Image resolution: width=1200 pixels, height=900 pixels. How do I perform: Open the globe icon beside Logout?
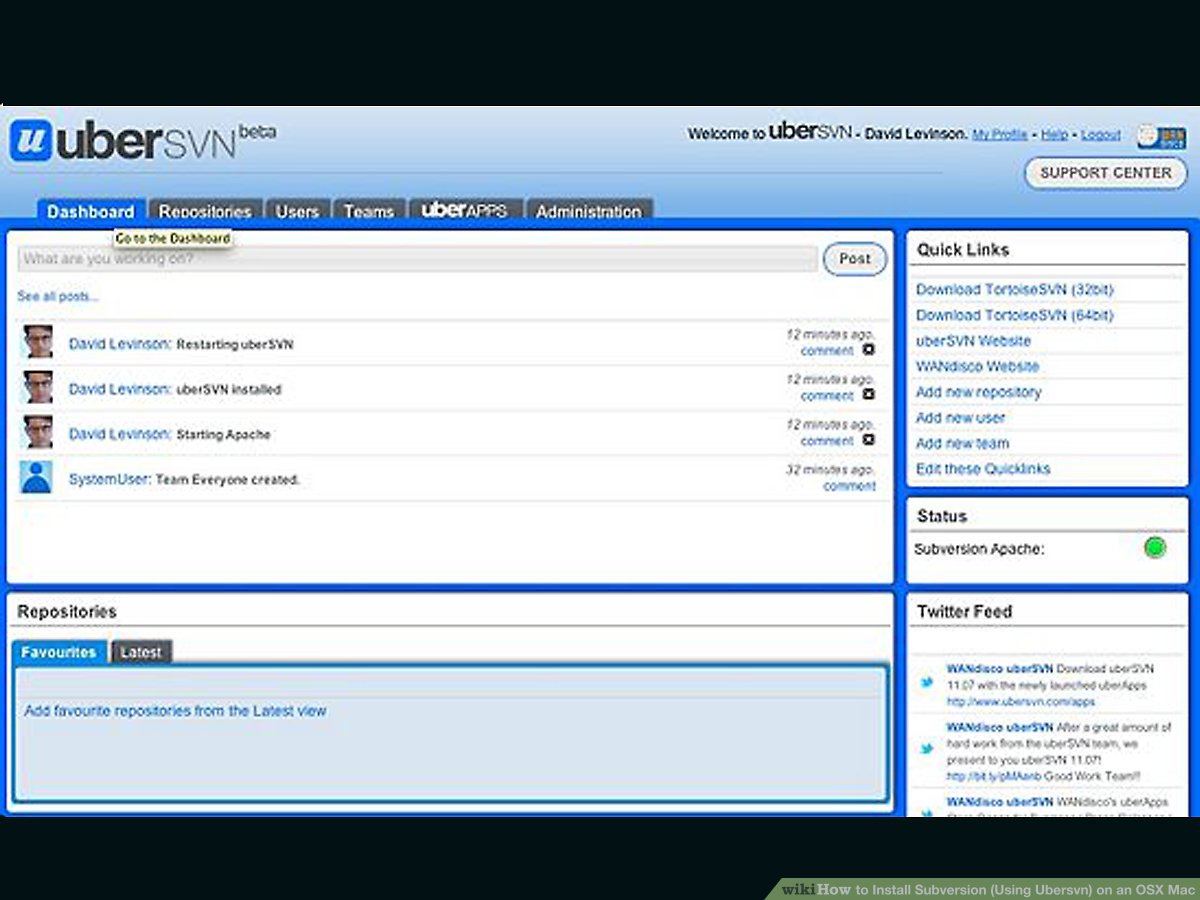click(x=1159, y=136)
